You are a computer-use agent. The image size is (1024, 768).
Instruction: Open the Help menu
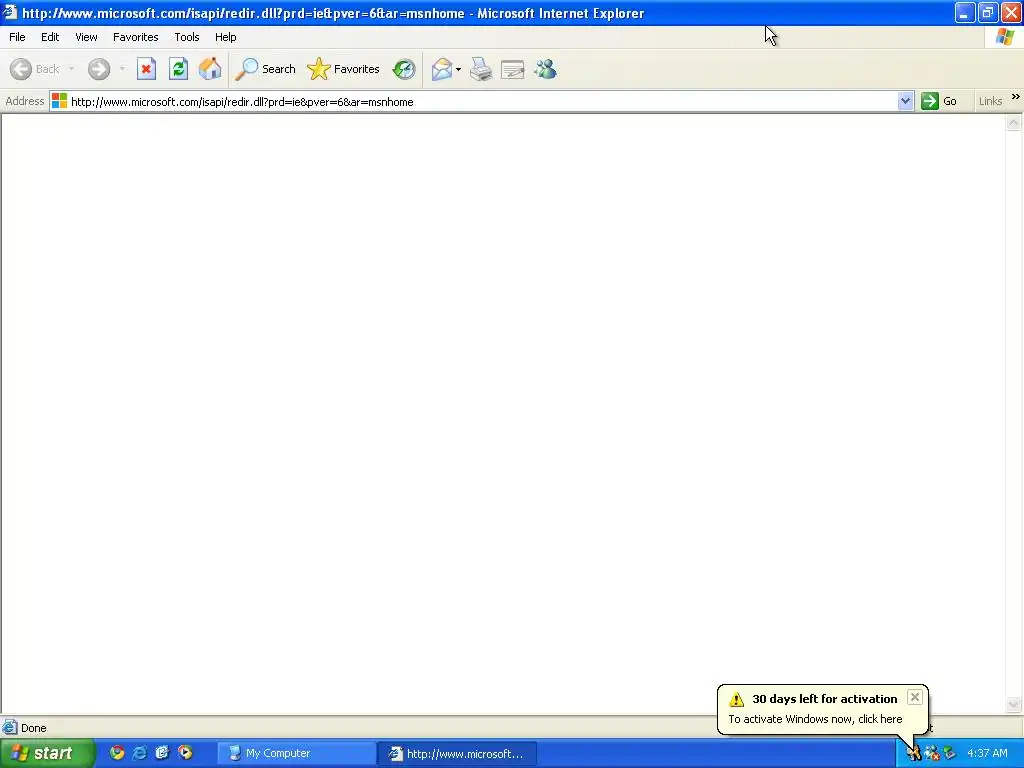tap(226, 37)
